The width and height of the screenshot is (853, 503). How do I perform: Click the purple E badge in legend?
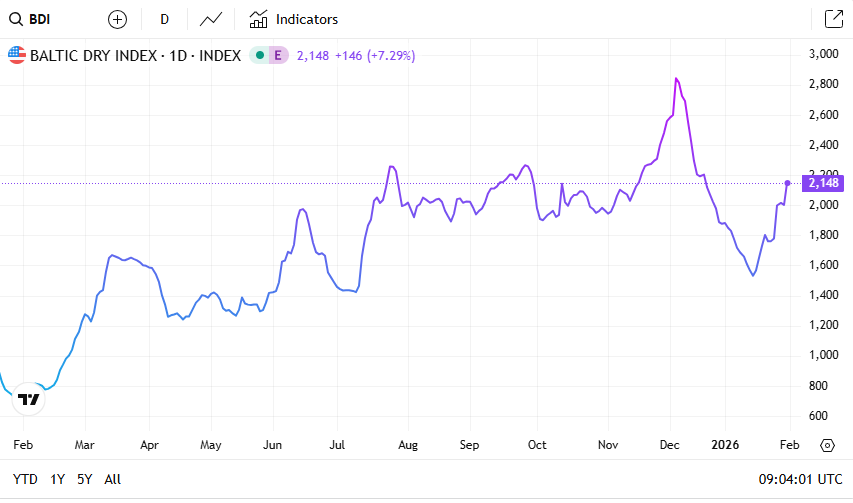(x=277, y=55)
